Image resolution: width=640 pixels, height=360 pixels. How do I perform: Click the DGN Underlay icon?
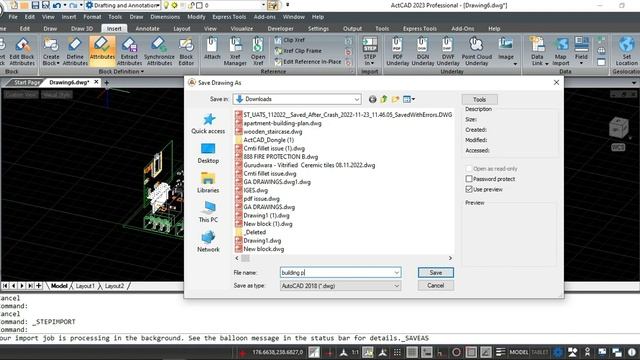[x=423, y=51]
